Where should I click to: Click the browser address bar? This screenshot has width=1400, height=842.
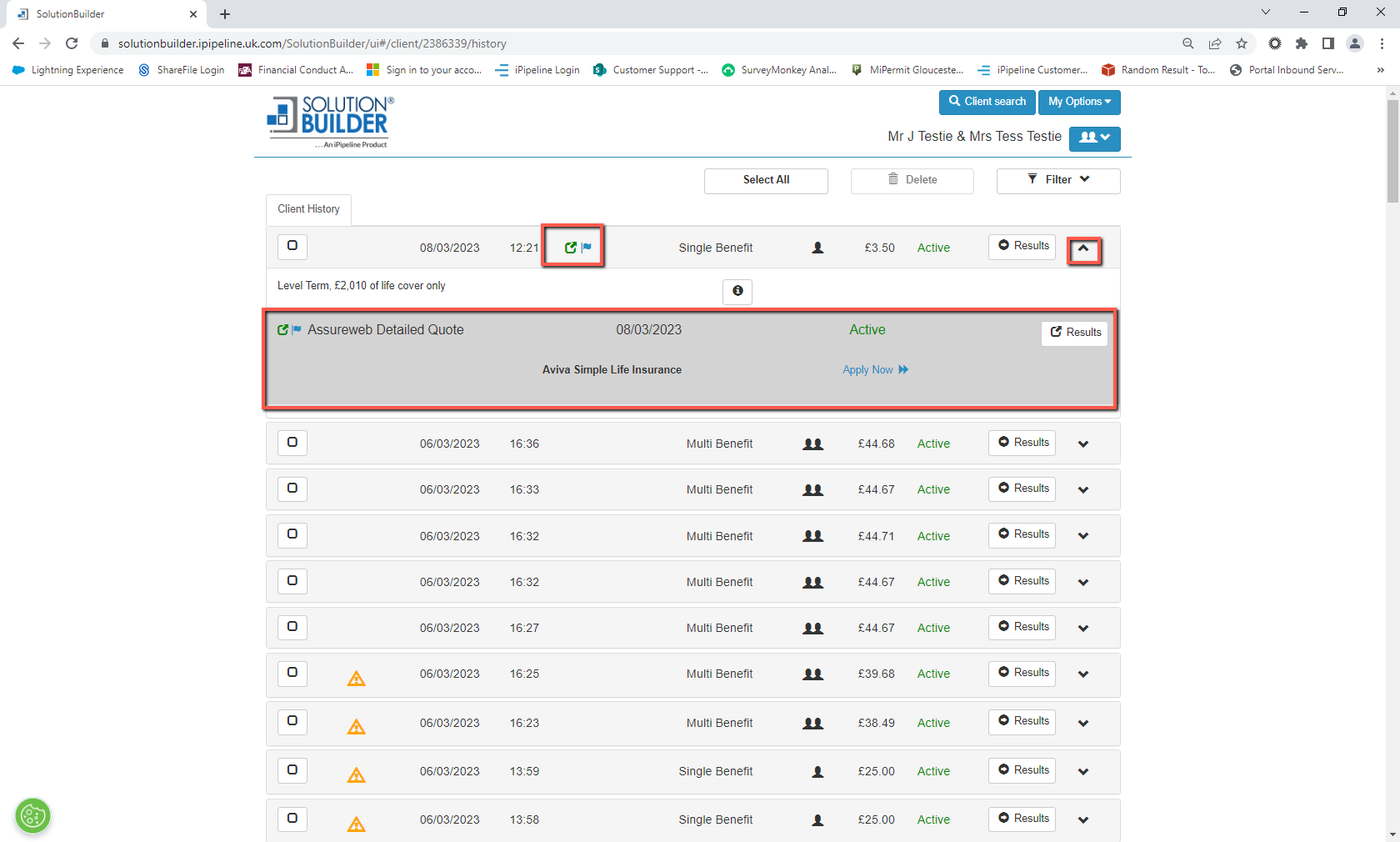point(583,43)
